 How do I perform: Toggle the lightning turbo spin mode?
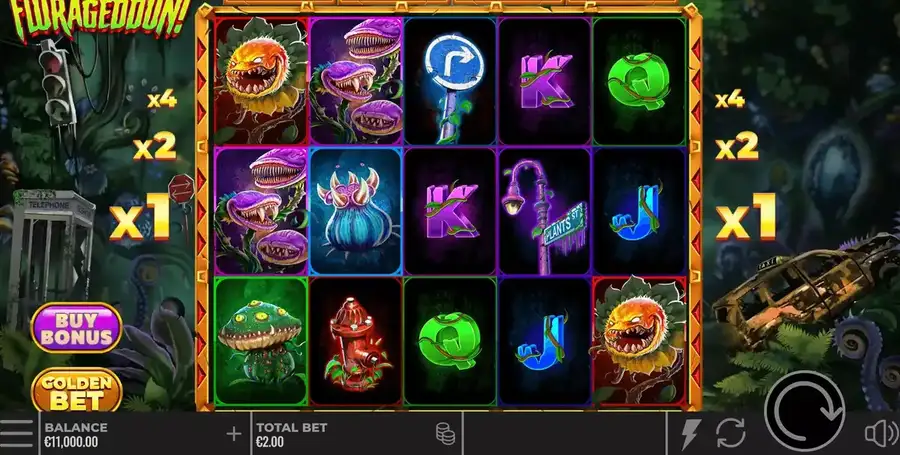click(x=691, y=434)
